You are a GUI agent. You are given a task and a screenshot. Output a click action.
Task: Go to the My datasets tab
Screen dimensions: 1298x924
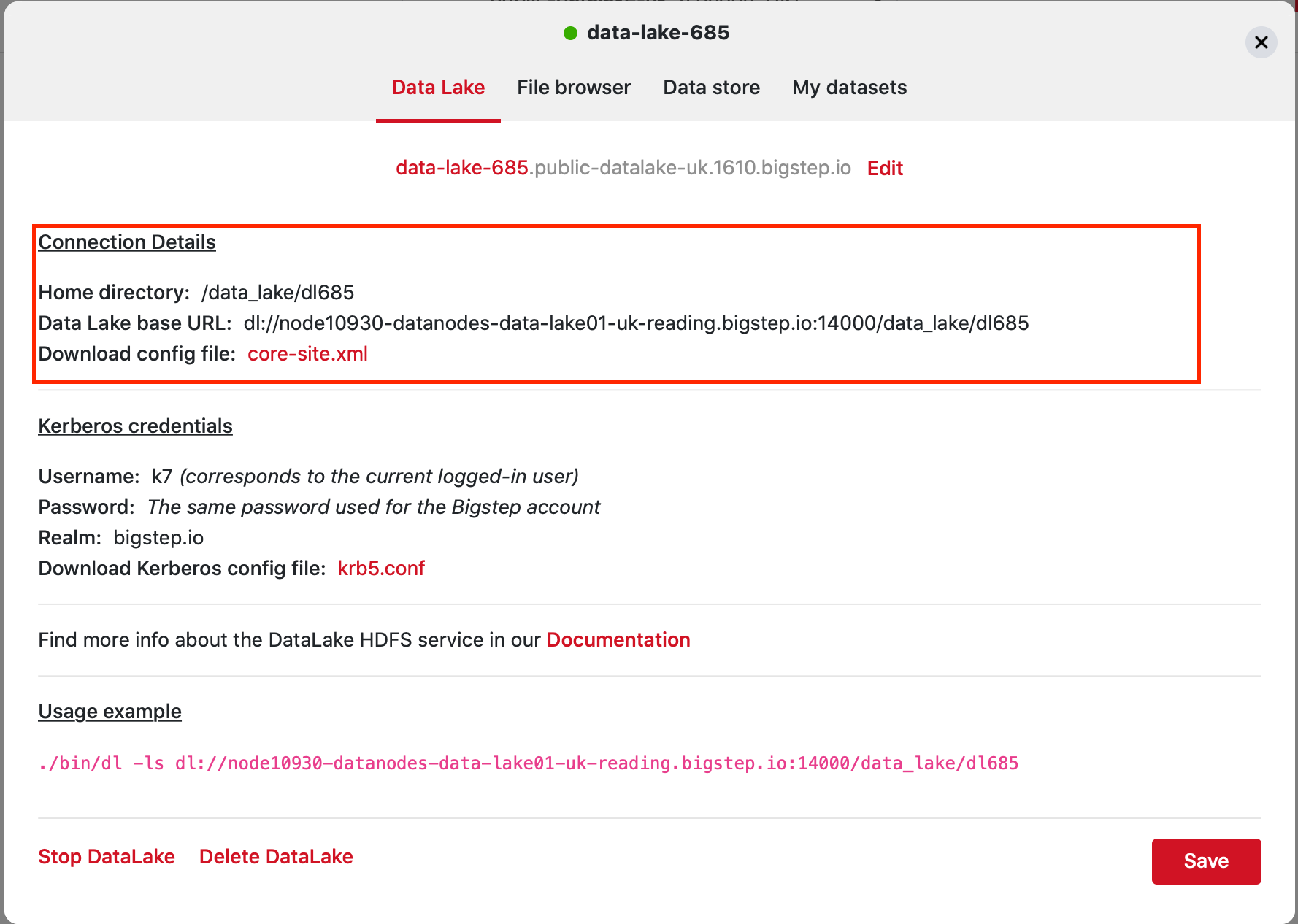(849, 88)
